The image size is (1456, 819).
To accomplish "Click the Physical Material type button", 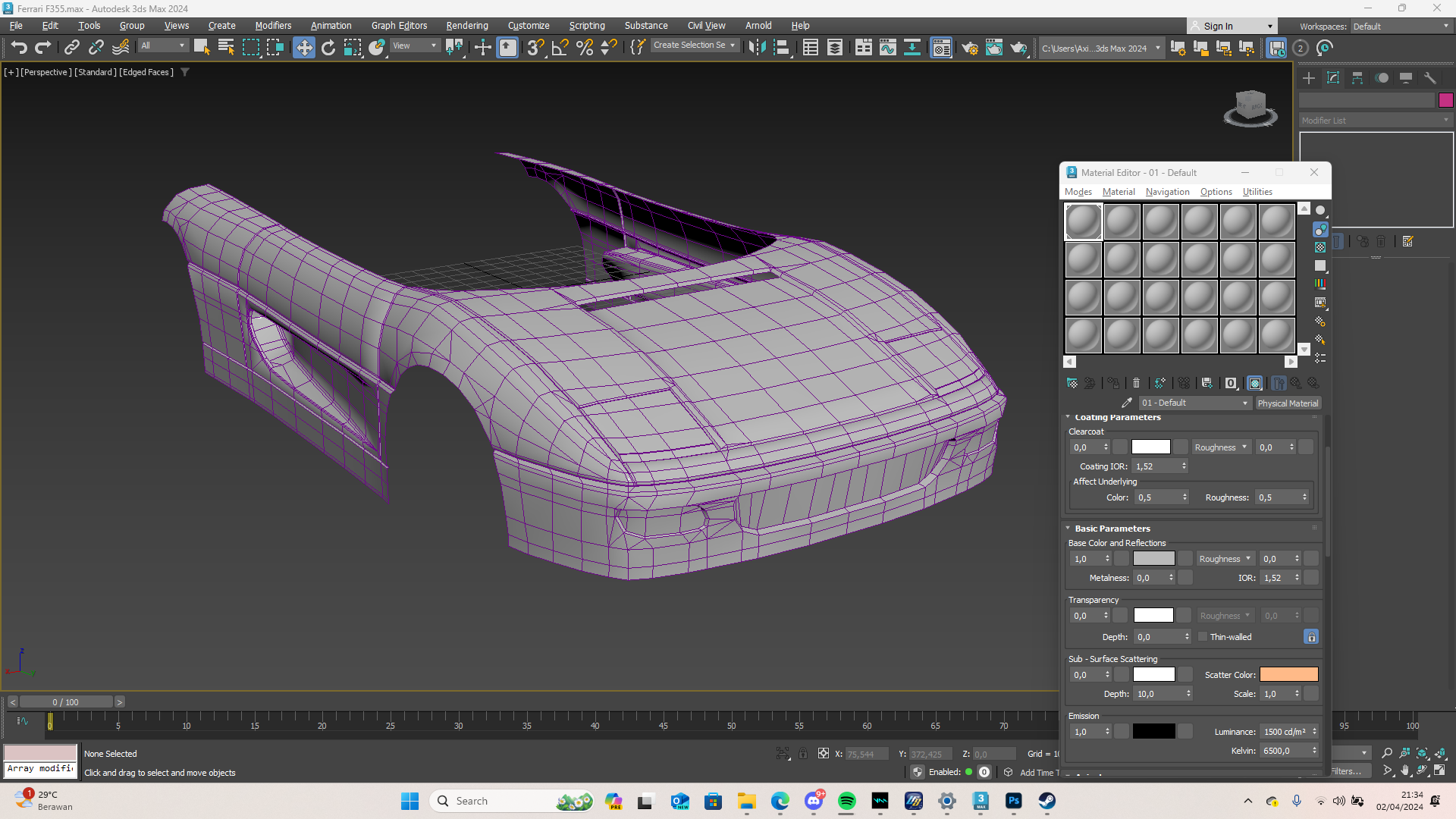I will point(1287,403).
